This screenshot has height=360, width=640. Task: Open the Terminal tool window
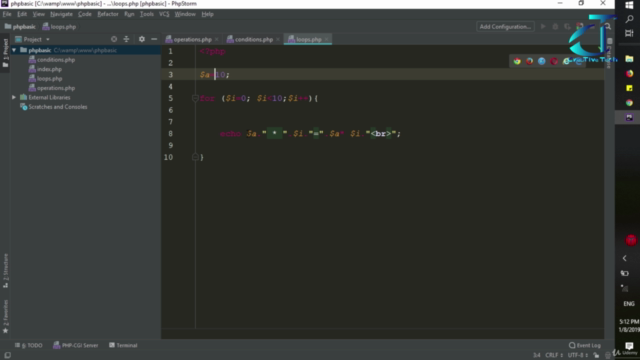pyautogui.click(x=123, y=345)
